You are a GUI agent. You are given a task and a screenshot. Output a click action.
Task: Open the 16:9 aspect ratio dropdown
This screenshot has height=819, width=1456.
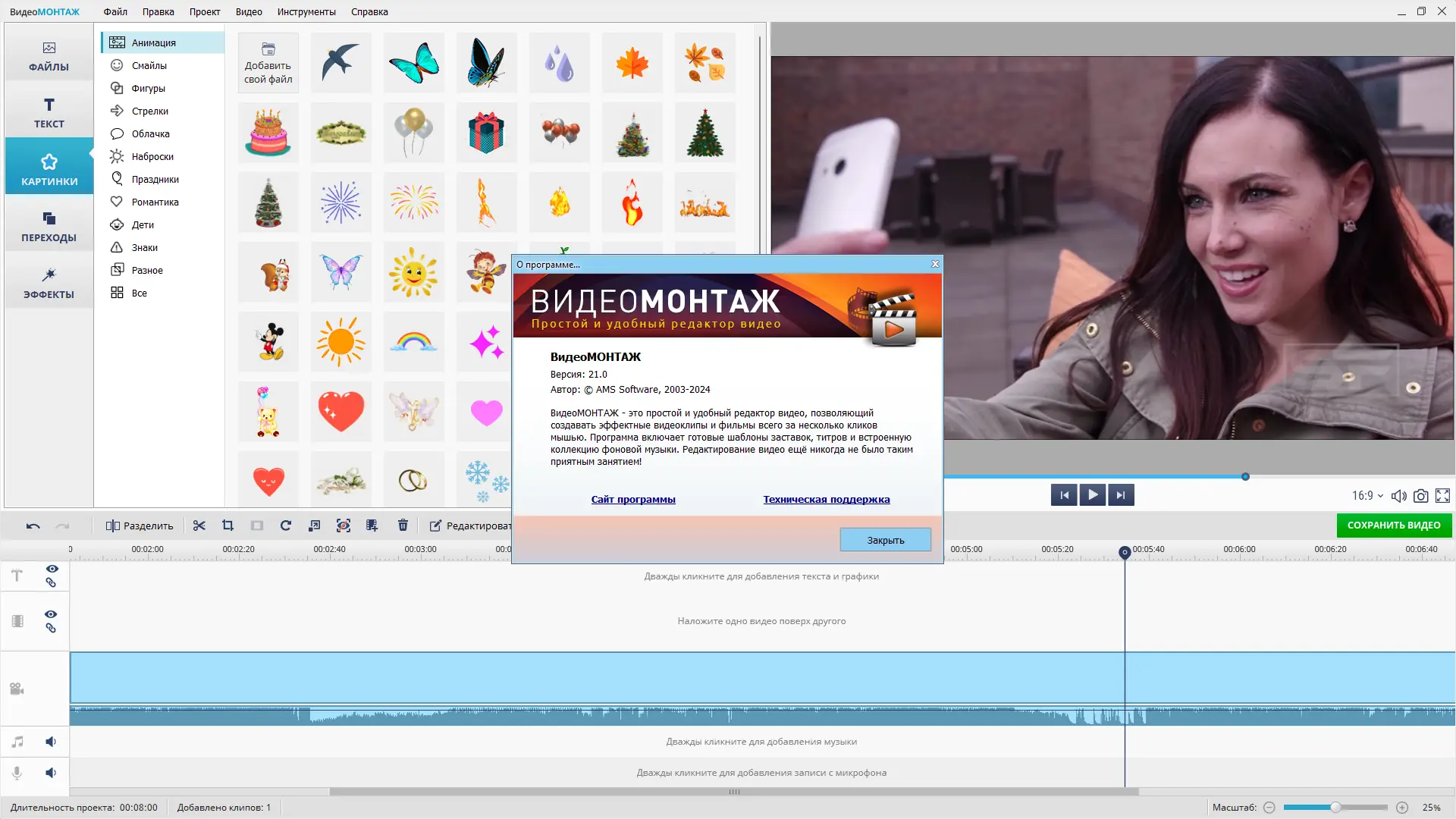(1367, 495)
